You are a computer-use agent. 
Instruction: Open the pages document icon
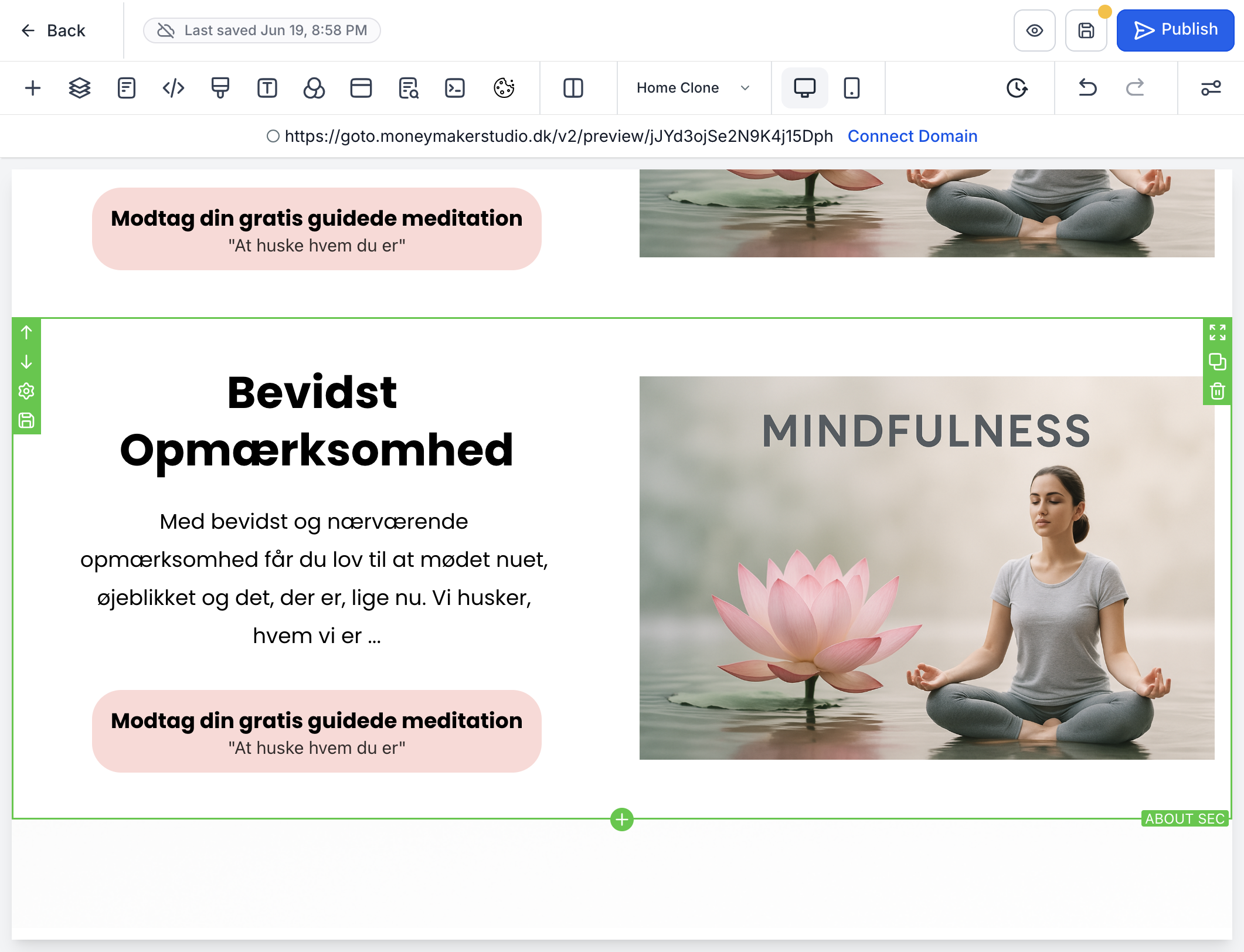coord(127,88)
